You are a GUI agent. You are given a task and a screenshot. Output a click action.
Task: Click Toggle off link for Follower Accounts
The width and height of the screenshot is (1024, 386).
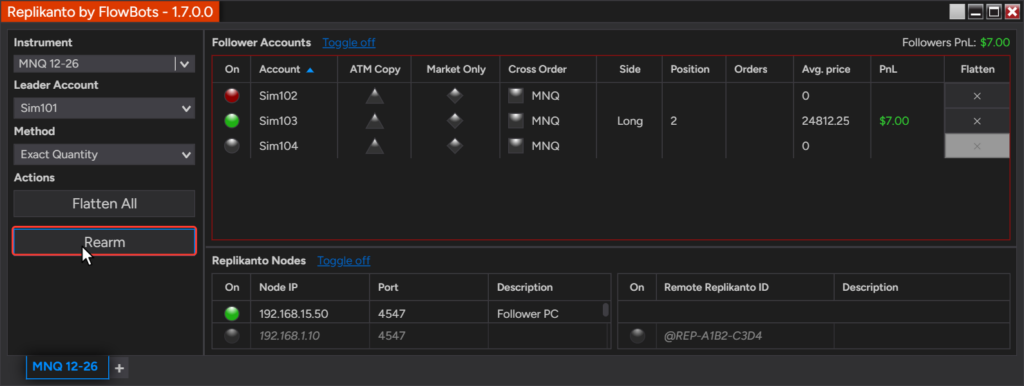click(349, 42)
